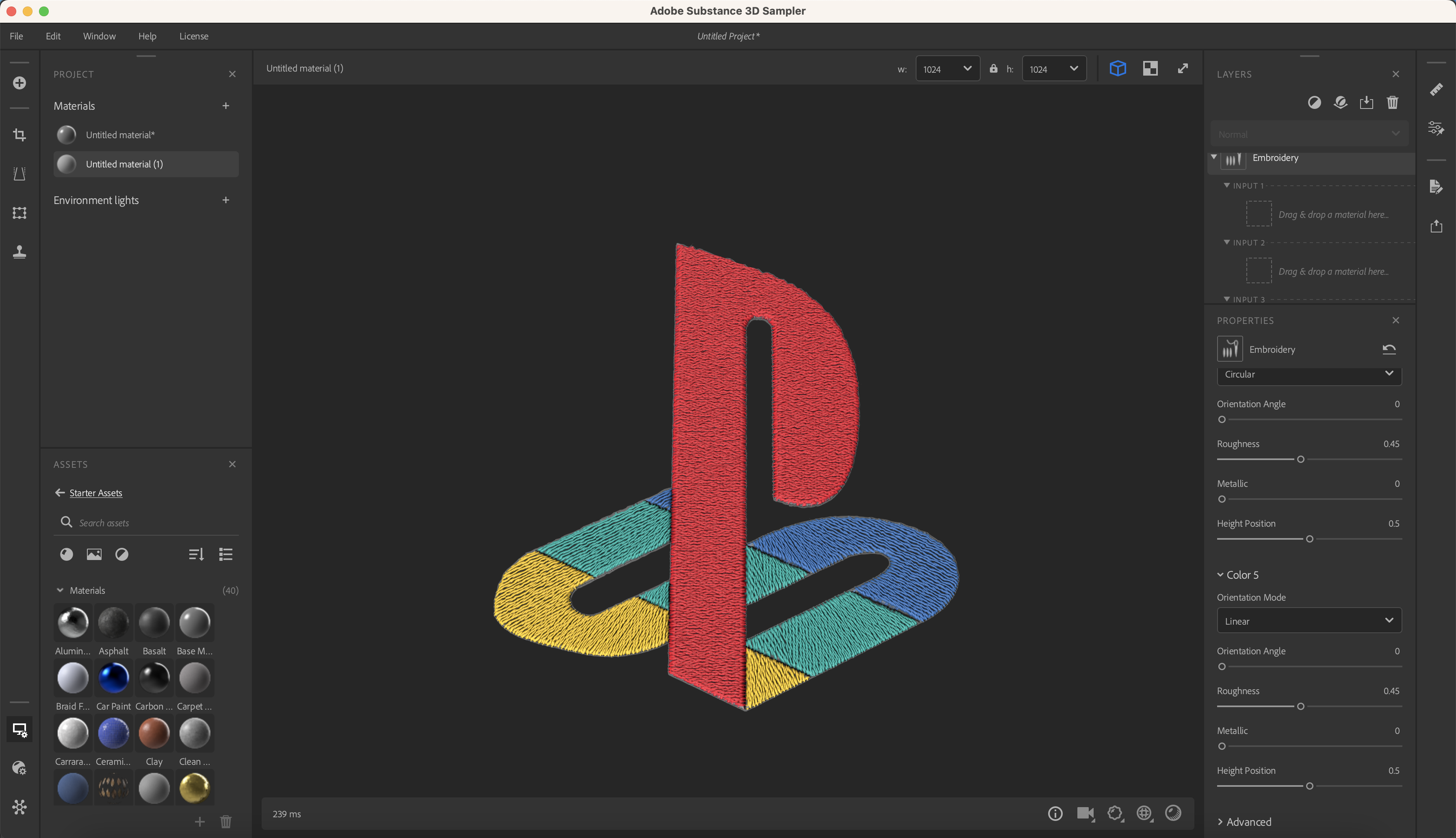The width and height of the screenshot is (1456, 838).
Task: Open the Edit menu
Action: tap(53, 36)
